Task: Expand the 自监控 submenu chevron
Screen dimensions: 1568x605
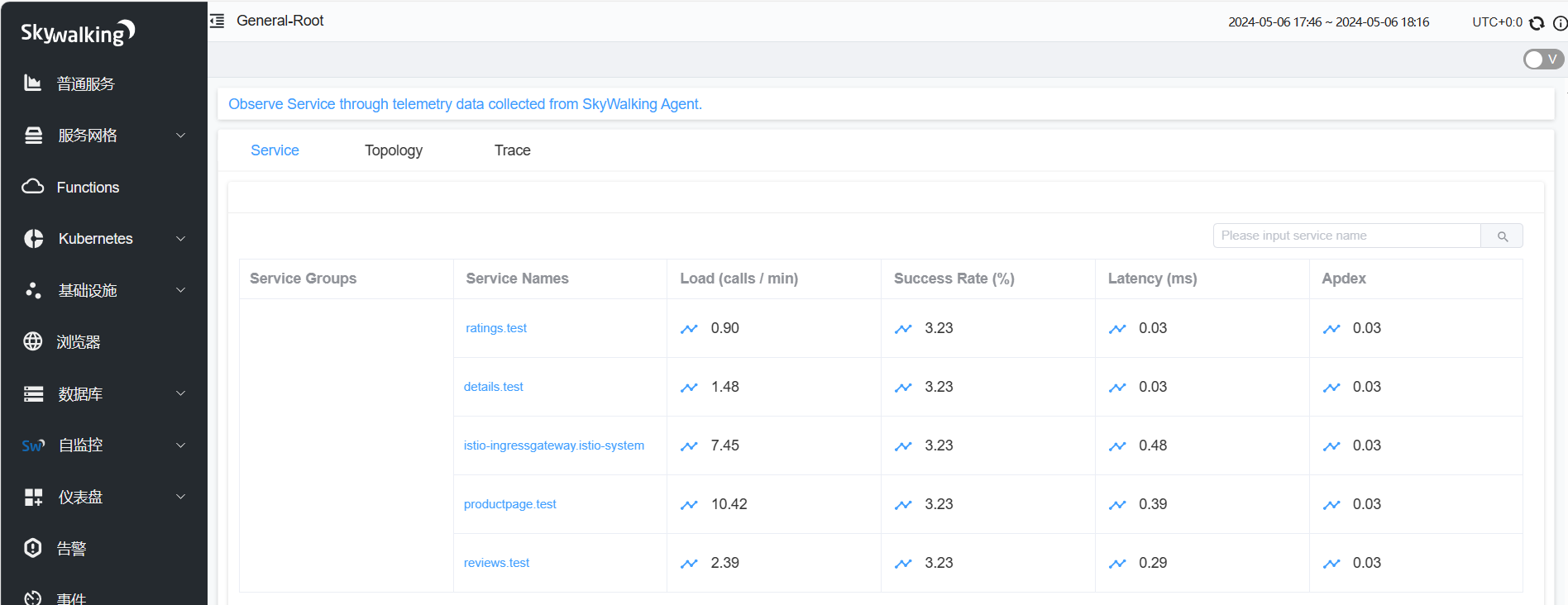Action: pos(181,445)
